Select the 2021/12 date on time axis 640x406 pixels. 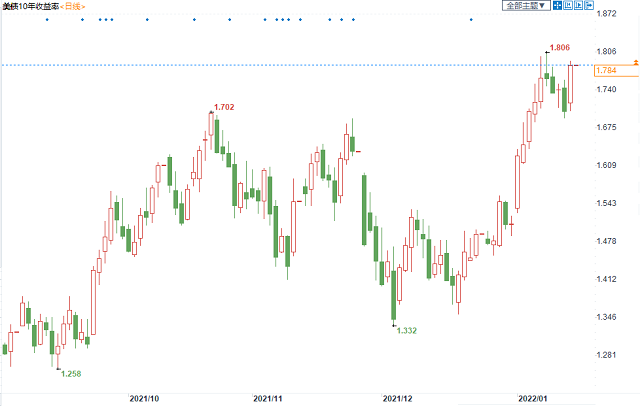pyautogui.click(x=397, y=397)
